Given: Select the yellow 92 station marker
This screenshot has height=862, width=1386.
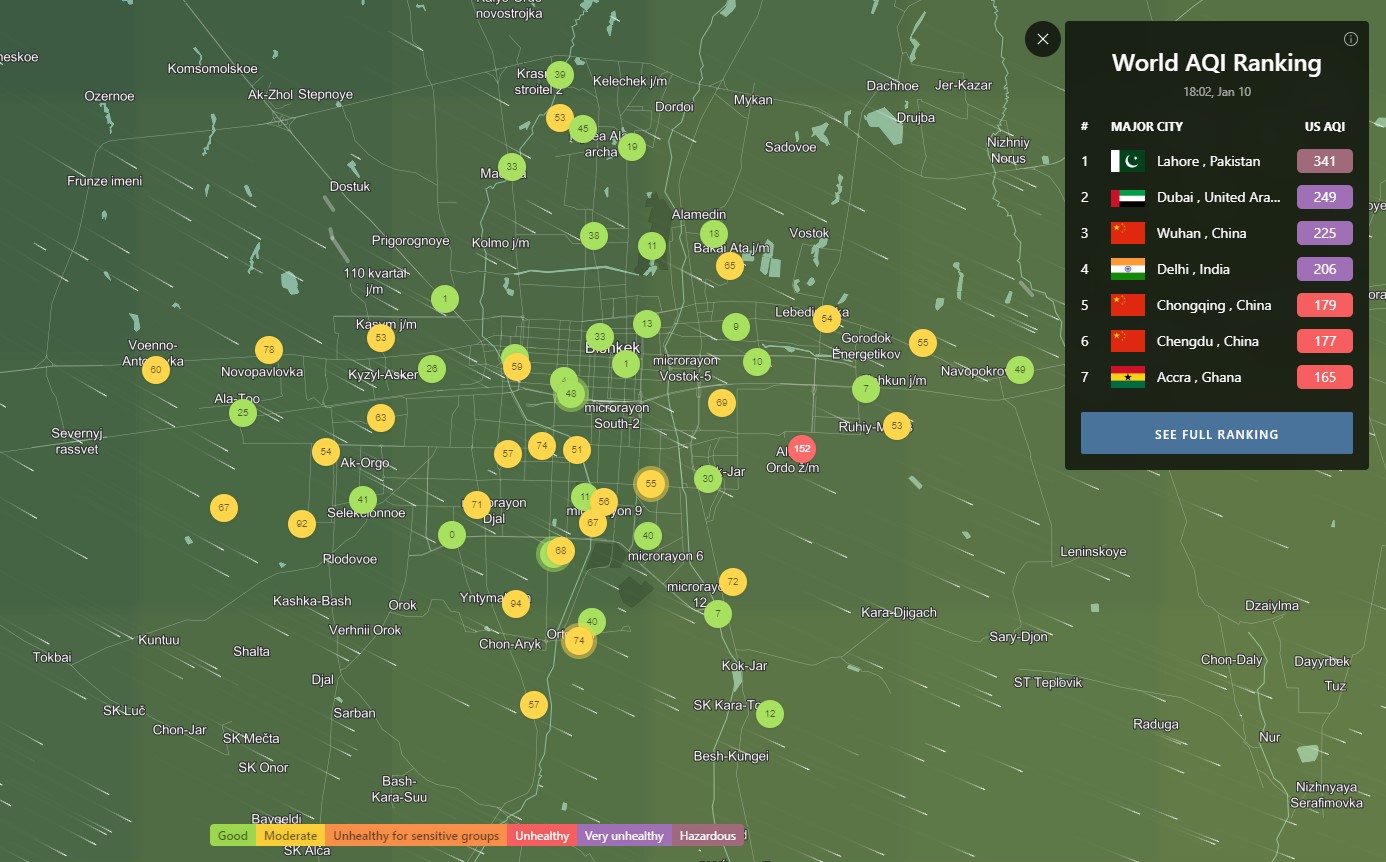Looking at the screenshot, I should 301,523.
